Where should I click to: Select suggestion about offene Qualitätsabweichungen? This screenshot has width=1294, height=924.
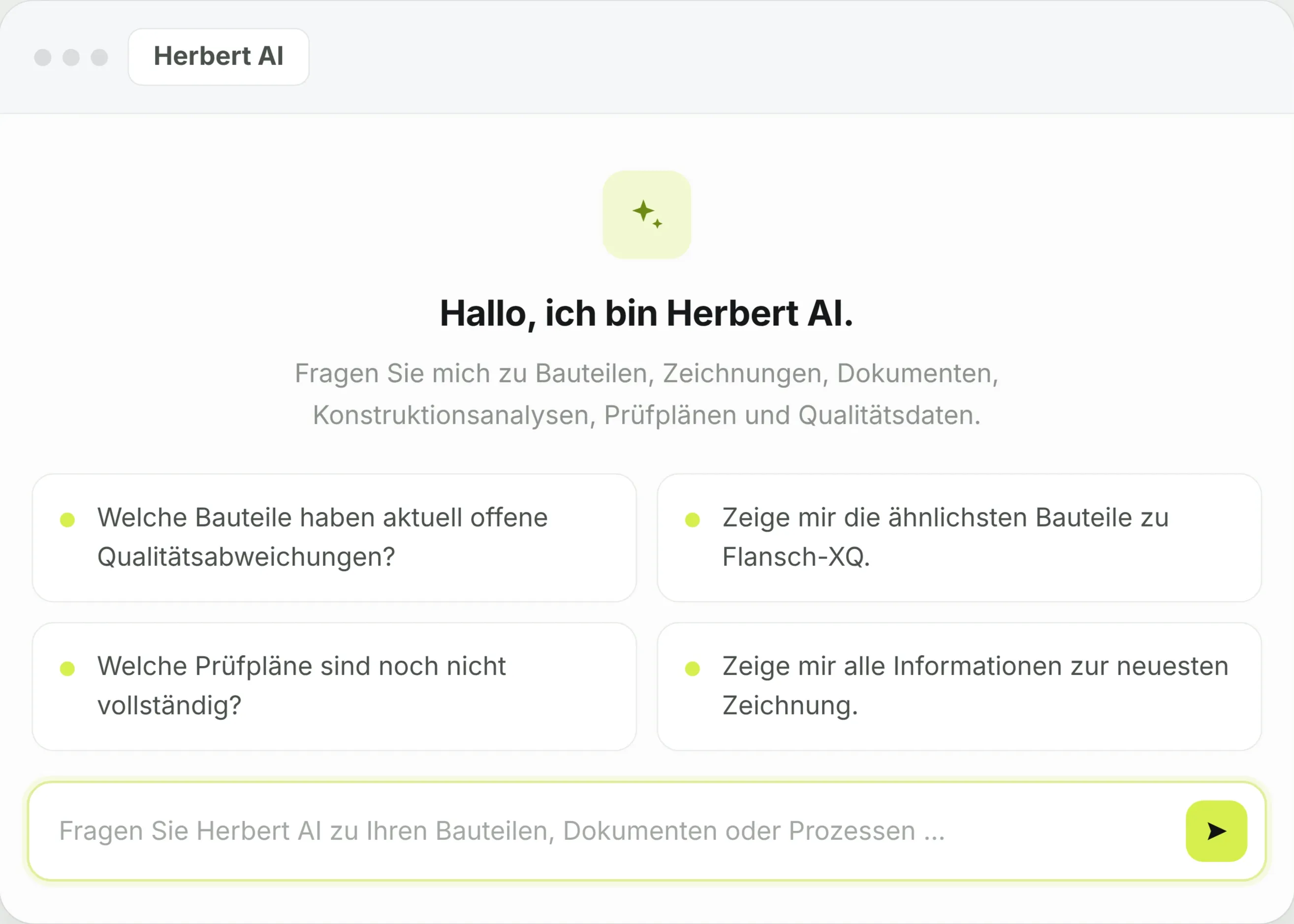coord(334,538)
